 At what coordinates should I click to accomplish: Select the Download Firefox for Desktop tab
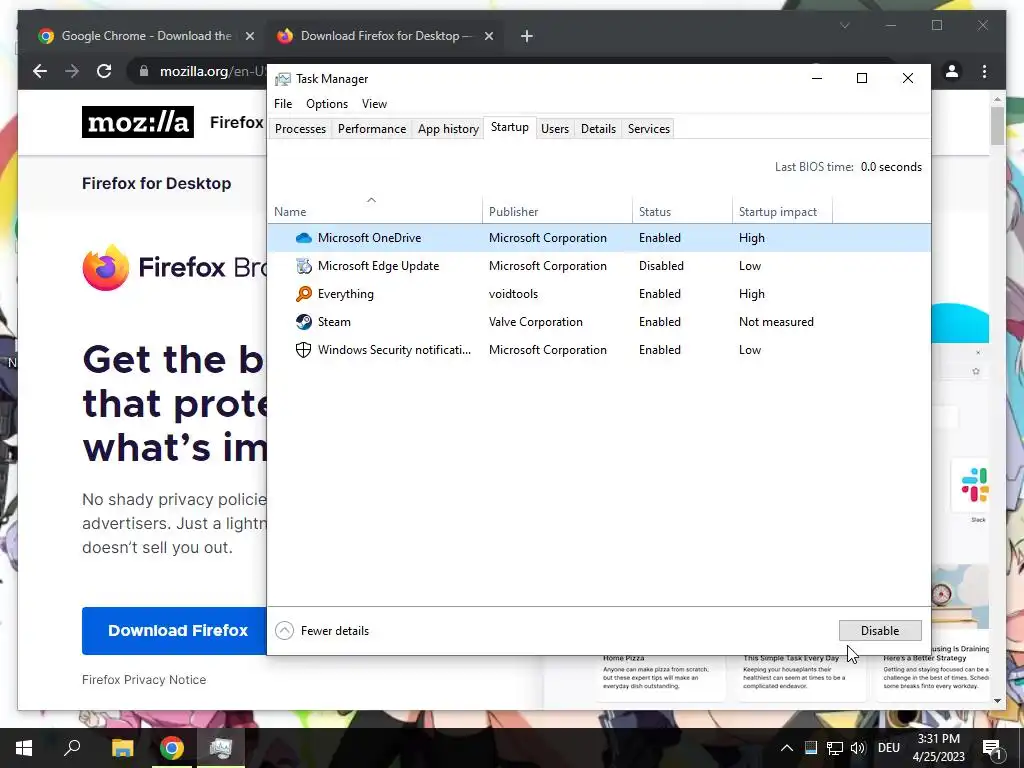tap(385, 36)
